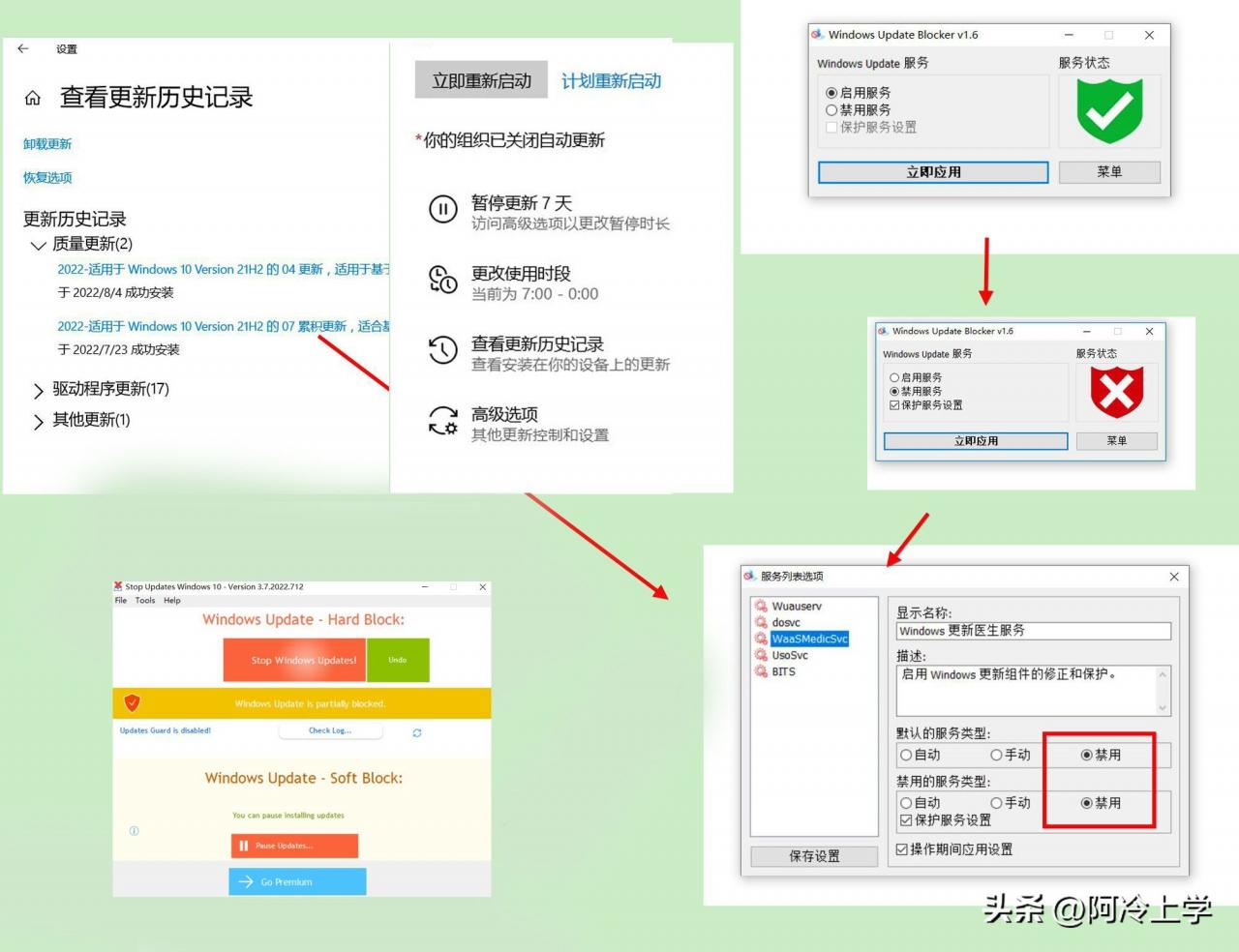Screen dimensions: 1239x952
Task: Open the 21H2 的 04 更新 link
Action: point(223,270)
